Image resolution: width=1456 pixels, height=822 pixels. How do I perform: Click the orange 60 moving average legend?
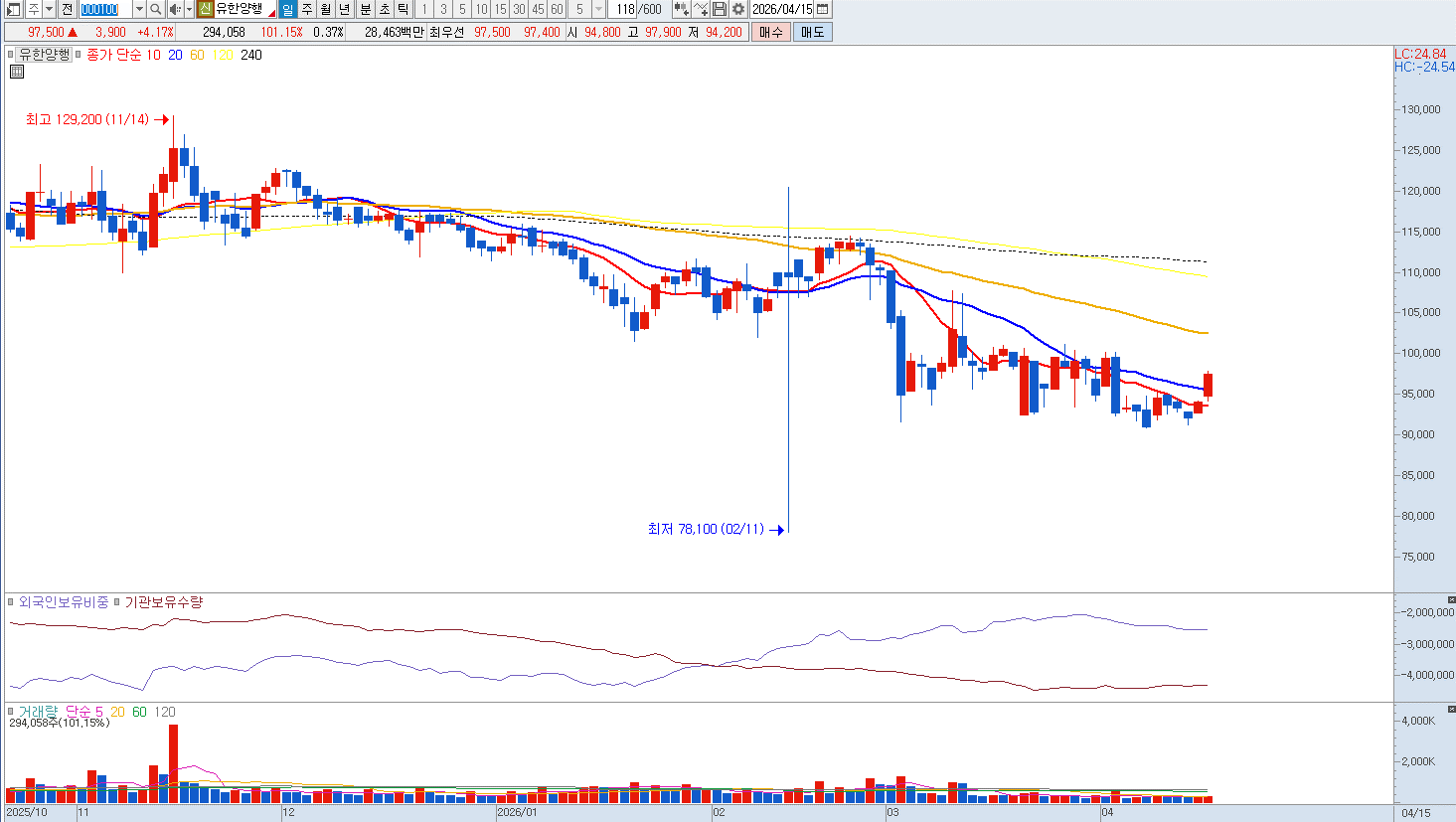197,55
